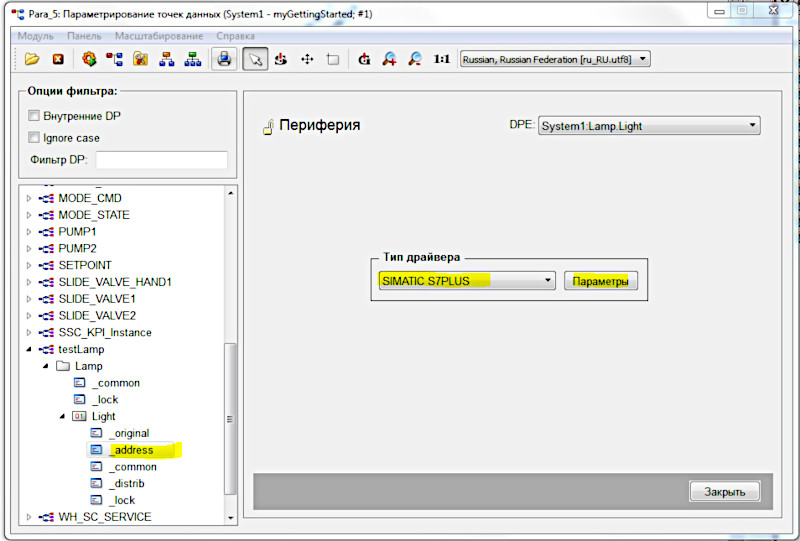800x541 pixels.
Task: Click the Закрыть button
Action: pos(724,491)
